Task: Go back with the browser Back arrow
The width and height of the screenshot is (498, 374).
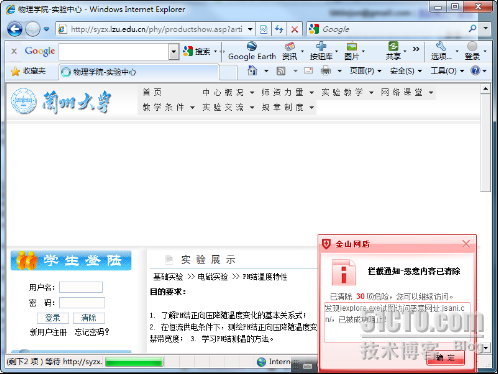Action: pyautogui.click(x=15, y=29)
